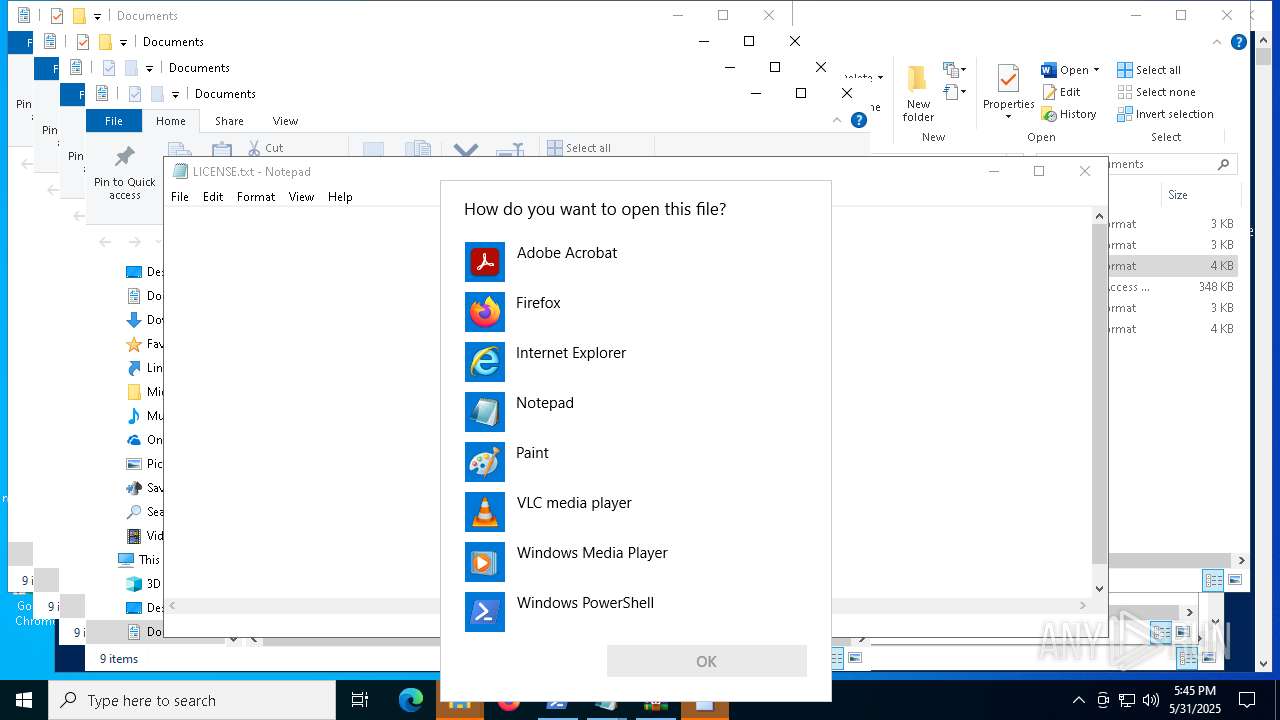Image resolution: width=1280 pixels, height=720 pixels.
Task: Open the notification center icon
Action: pos(1247,700)
